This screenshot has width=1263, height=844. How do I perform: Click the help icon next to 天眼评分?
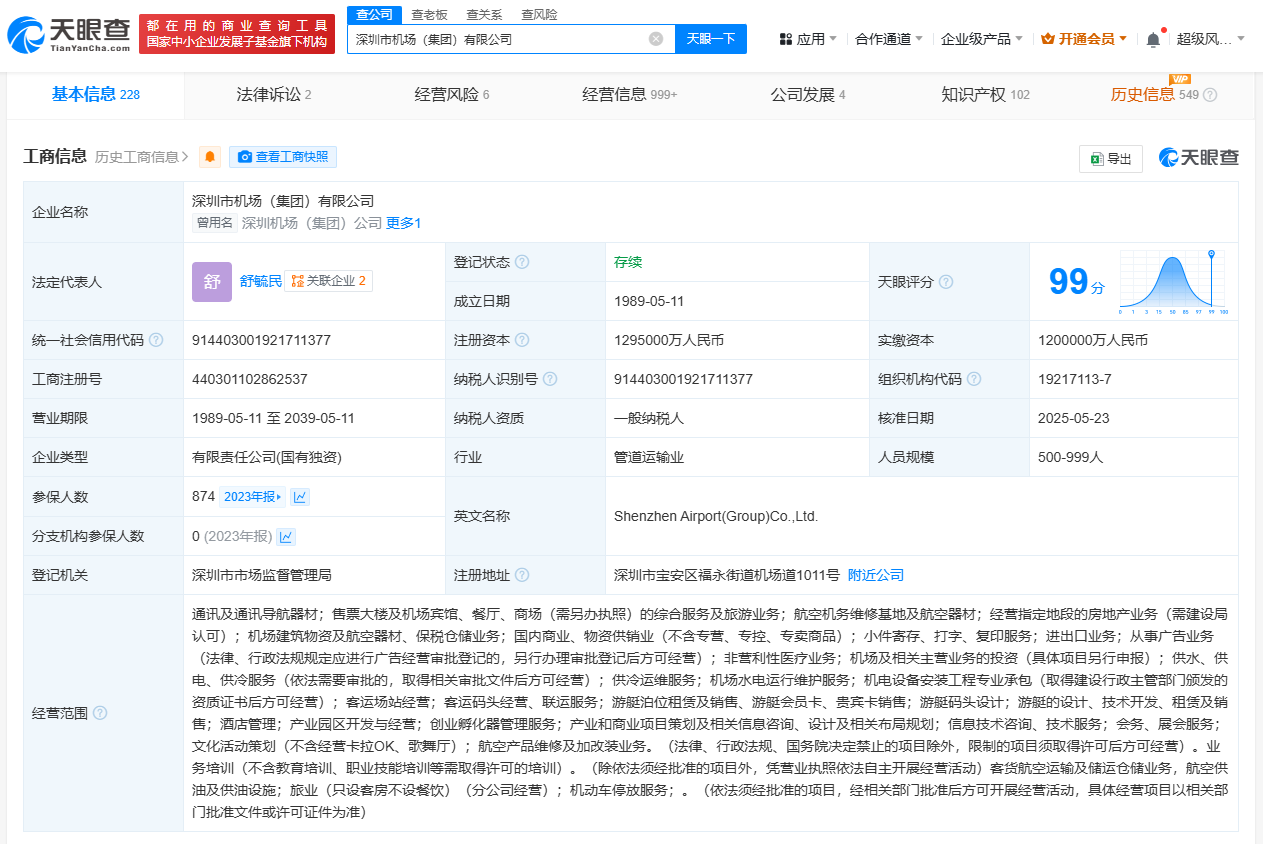(x=946, y=282)
